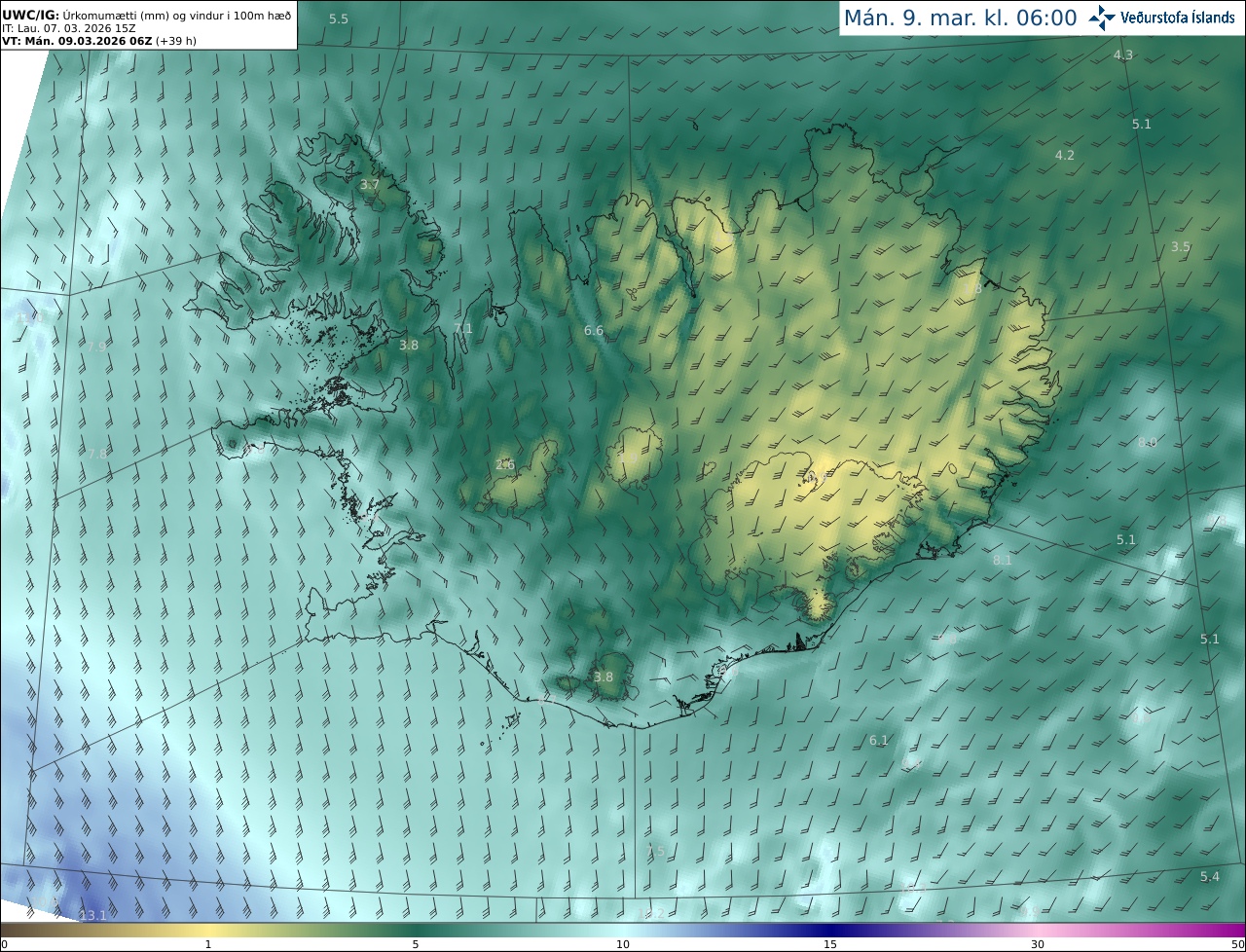This screenshot has width=1246, height=952.
Task: Select the Mán. 9. mar. kl. 06:00 timestamp
Action: (x=960, y=18)
